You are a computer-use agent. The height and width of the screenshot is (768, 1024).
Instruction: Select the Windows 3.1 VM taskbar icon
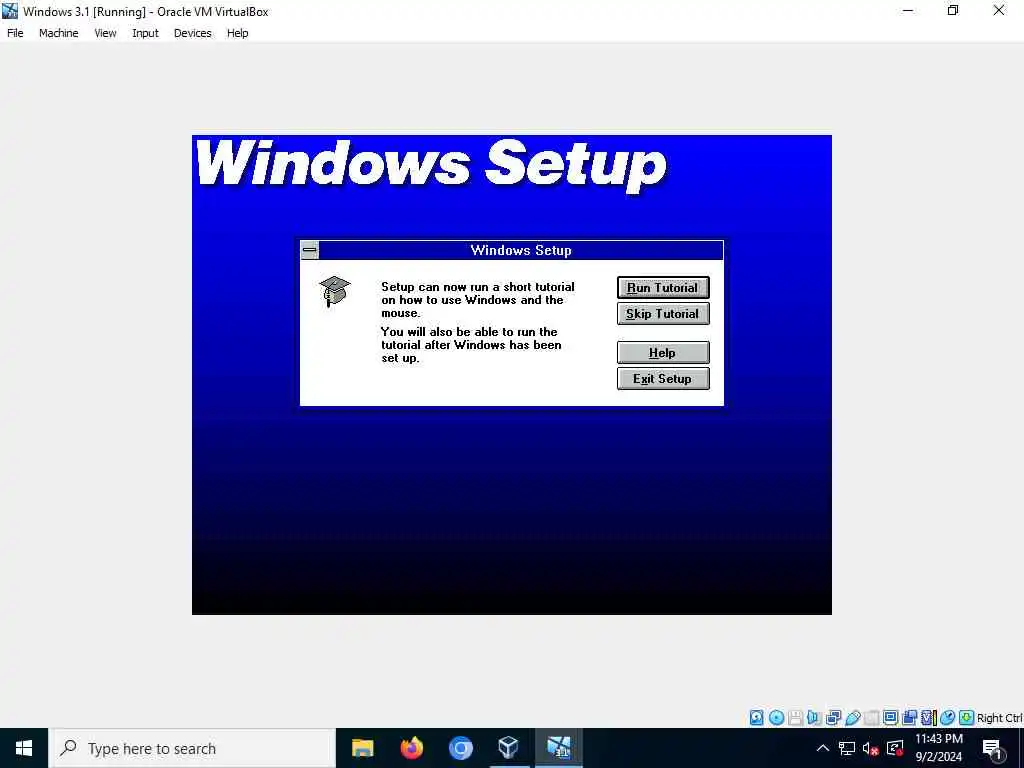coord(559,748)
